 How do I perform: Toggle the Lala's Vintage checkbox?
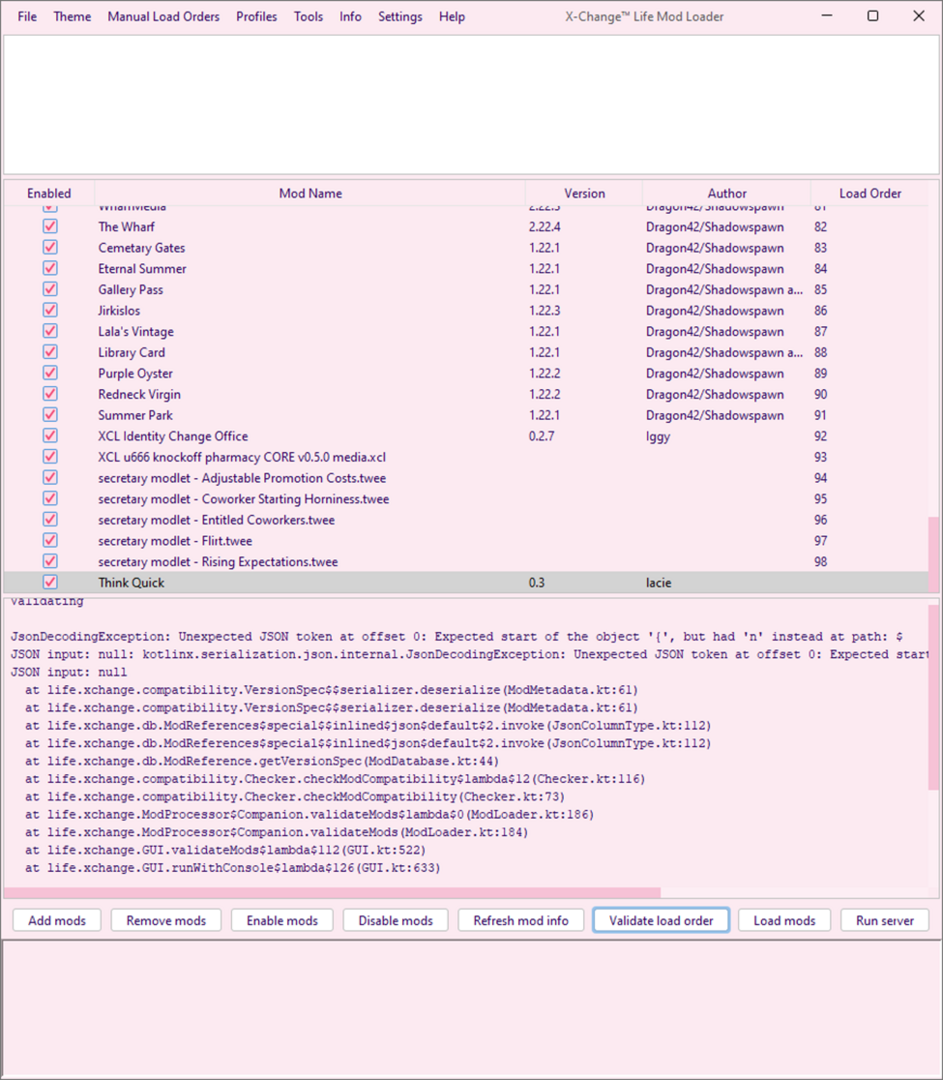pyautogui.click(x=50, y=331)
